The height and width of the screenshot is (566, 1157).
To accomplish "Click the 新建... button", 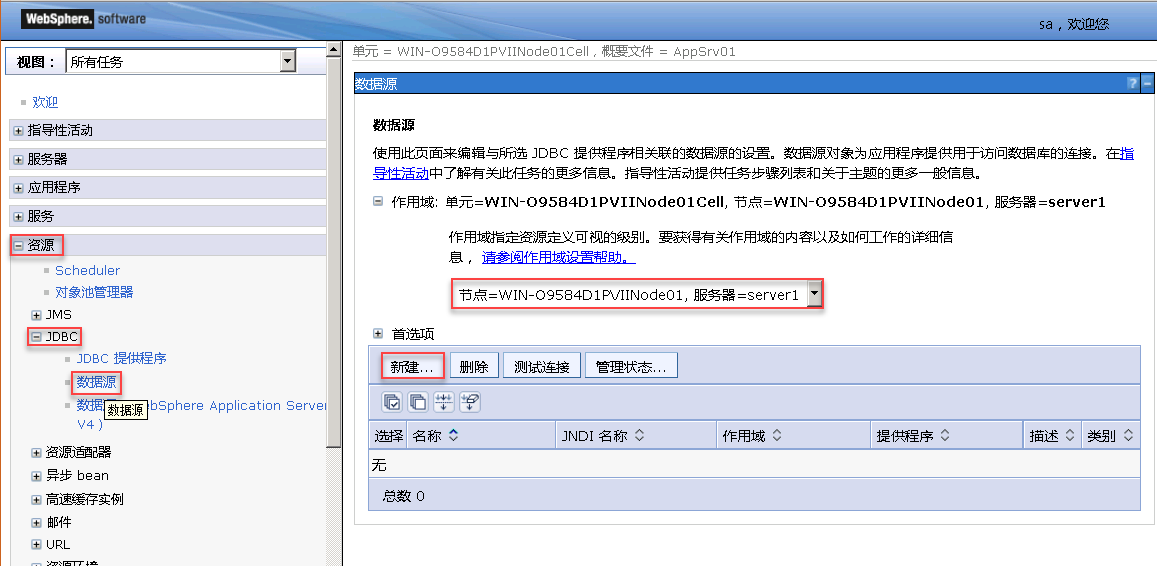I will pyautogui.click(x=413, y=367).
